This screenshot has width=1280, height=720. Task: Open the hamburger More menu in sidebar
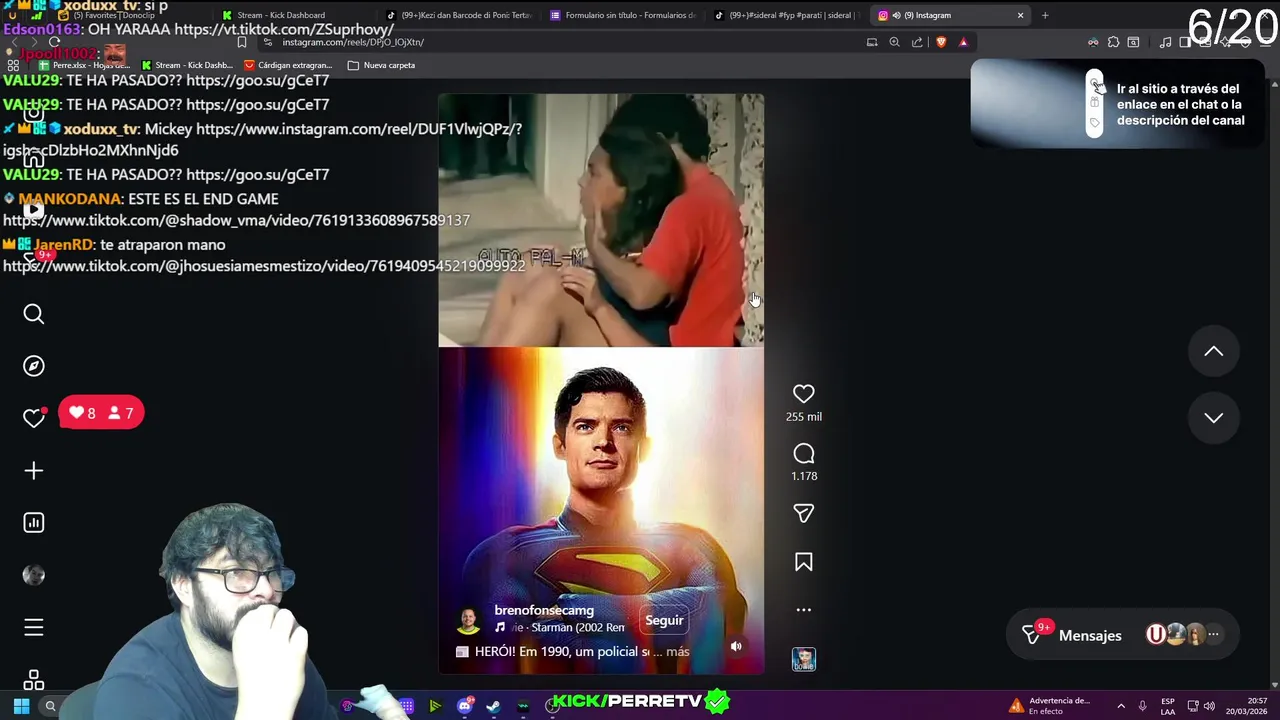pos(34,627)
